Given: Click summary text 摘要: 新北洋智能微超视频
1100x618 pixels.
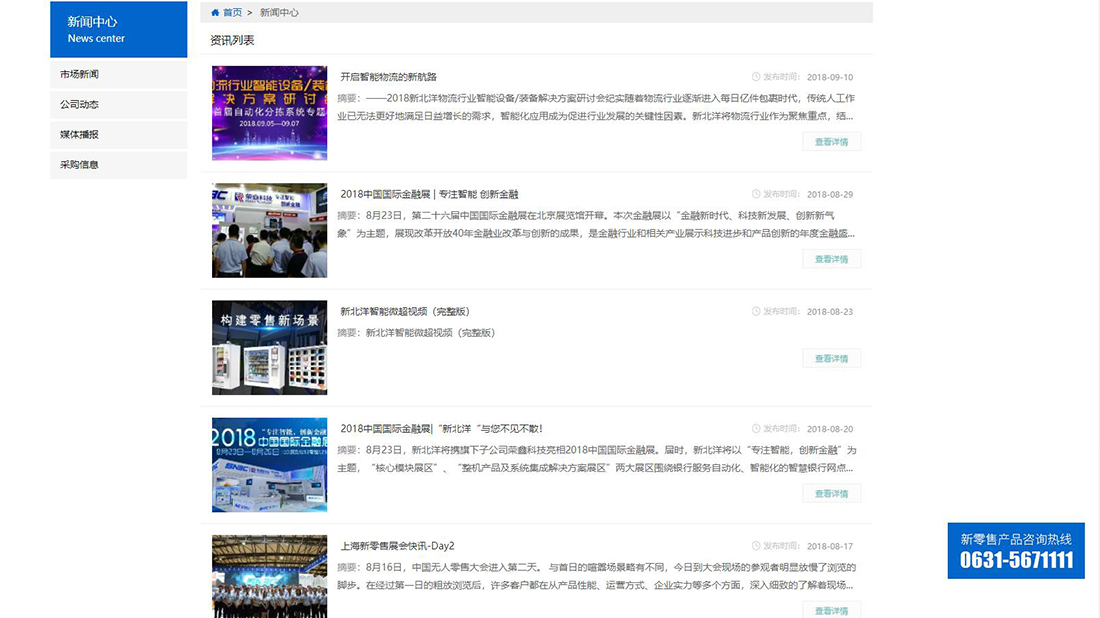Looking at the screenshot, I should pyautogui.click(x=417, y=332).
